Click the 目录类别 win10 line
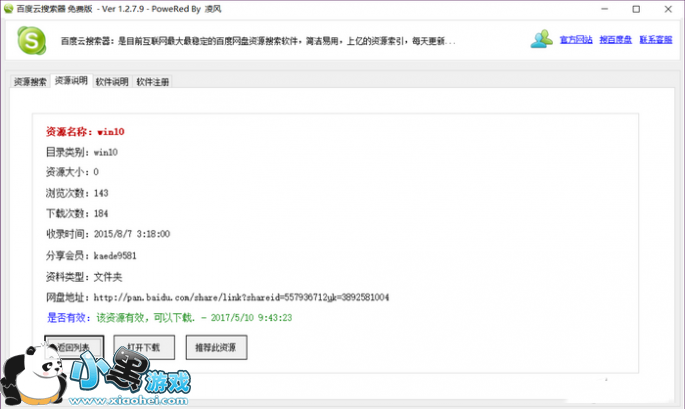685x409 pixels. point(82,152)
